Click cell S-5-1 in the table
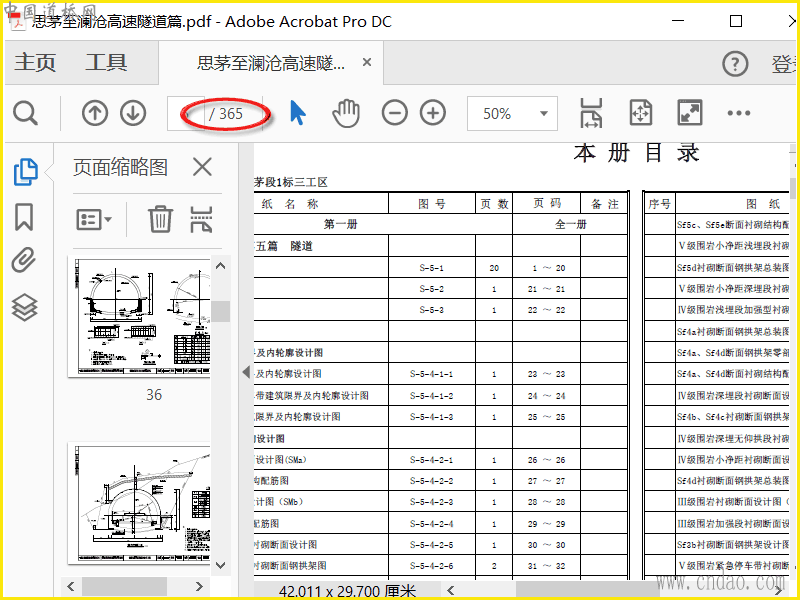 [432, 268]
